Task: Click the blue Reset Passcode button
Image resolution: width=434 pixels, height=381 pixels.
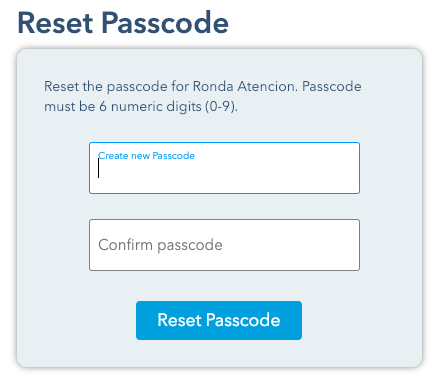Action: pos(219,320)
